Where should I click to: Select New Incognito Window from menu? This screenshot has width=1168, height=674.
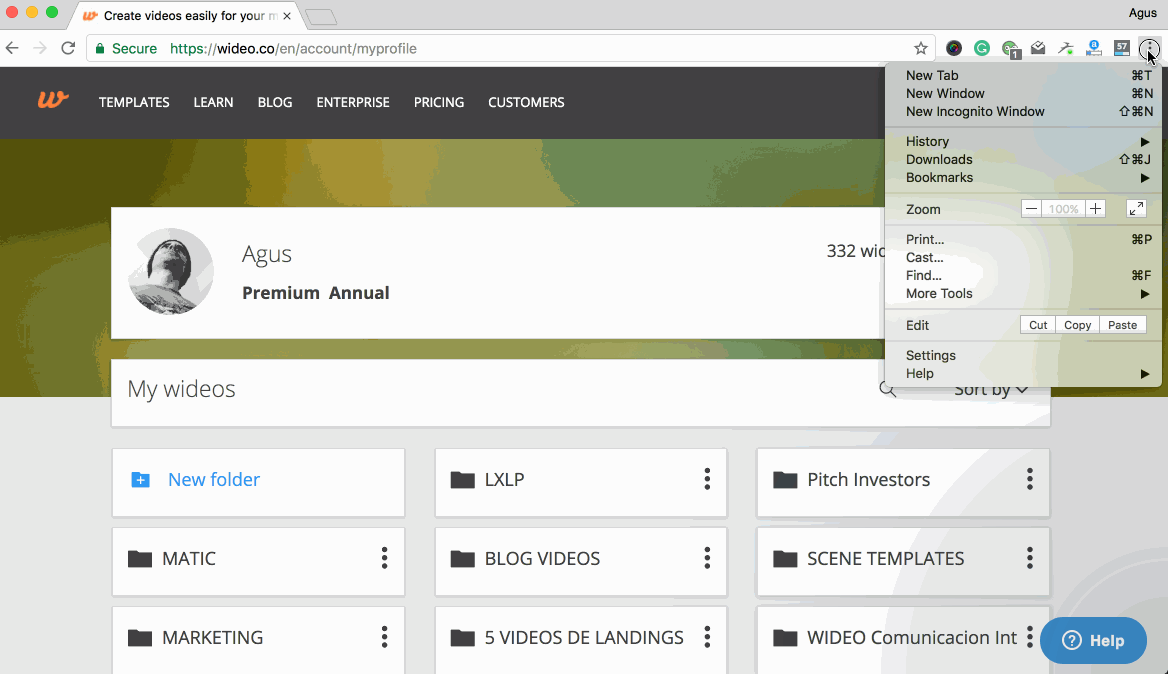[975, 112]
